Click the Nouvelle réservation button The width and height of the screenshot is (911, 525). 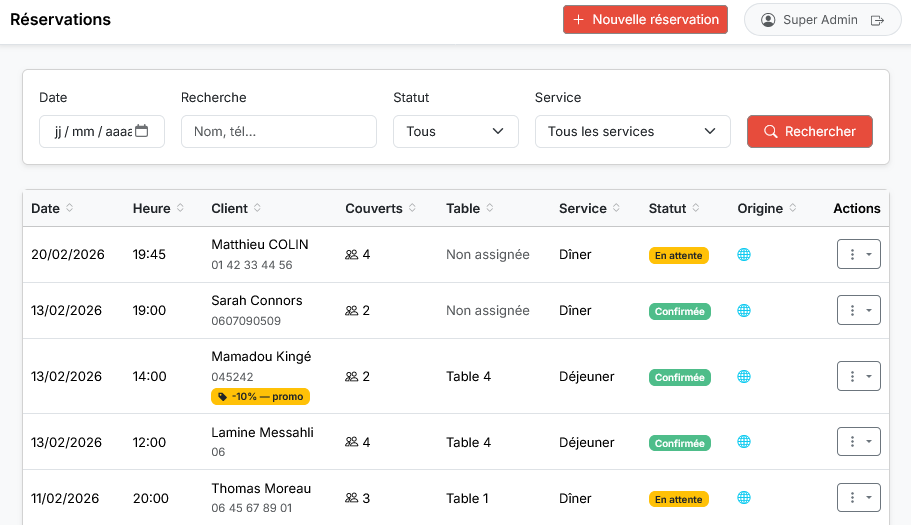(x=645, y=20)
